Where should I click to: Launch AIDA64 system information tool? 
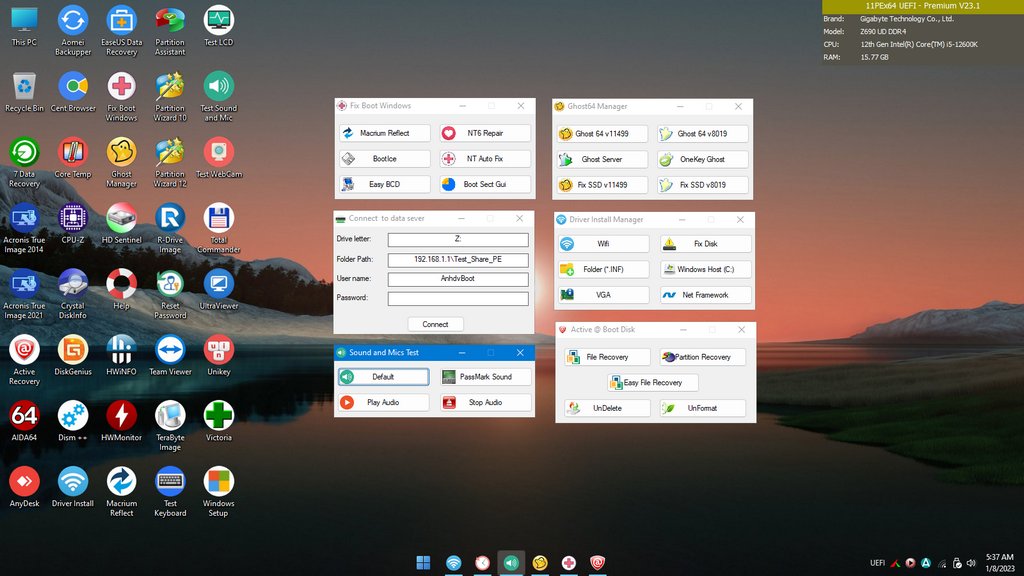(x=24, y=417)
